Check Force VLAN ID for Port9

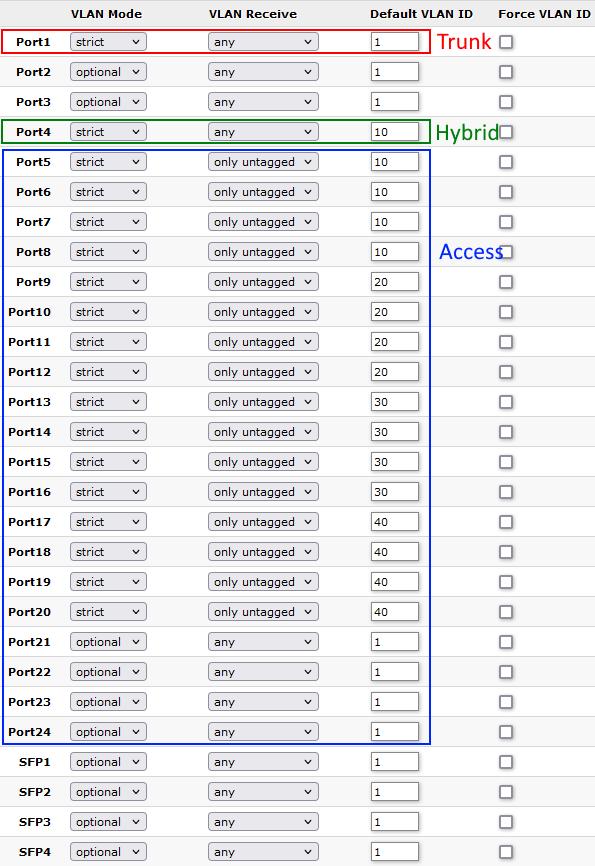tap(506, 282)
